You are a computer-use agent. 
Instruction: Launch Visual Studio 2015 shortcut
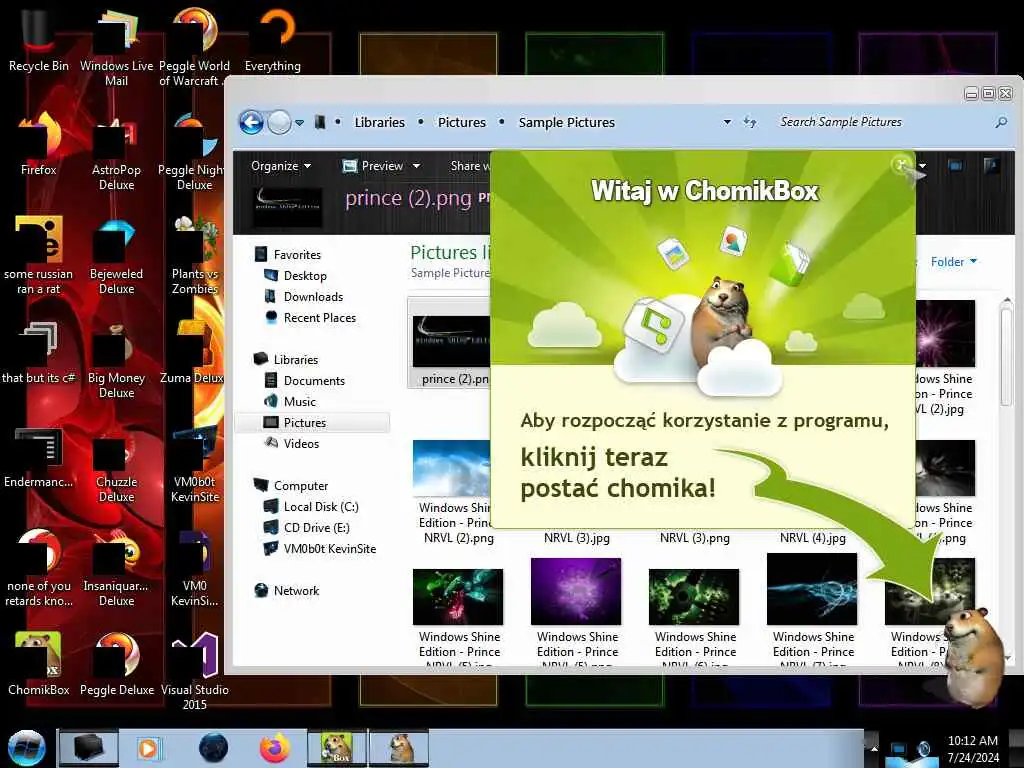coord(195,671)
